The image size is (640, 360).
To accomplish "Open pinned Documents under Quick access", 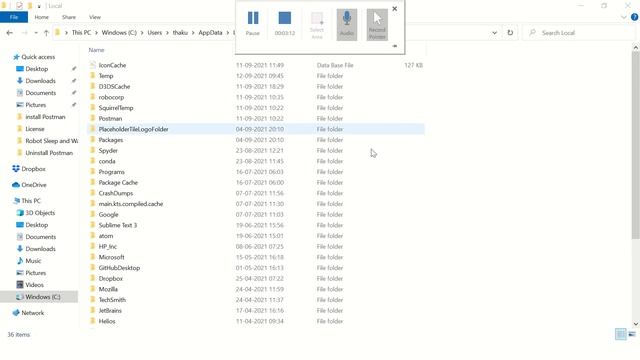I will [x=40, y=93].
